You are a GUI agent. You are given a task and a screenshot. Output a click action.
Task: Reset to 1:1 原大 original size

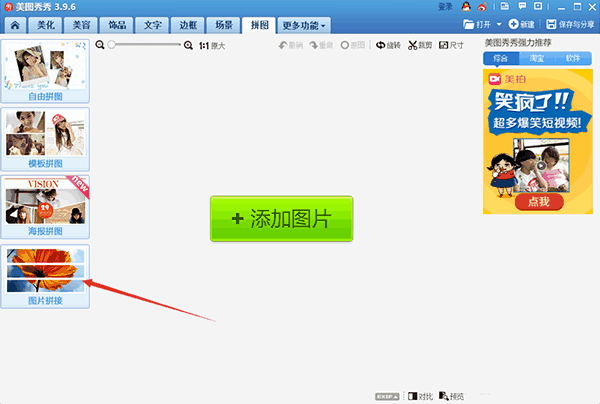(212, 46)
